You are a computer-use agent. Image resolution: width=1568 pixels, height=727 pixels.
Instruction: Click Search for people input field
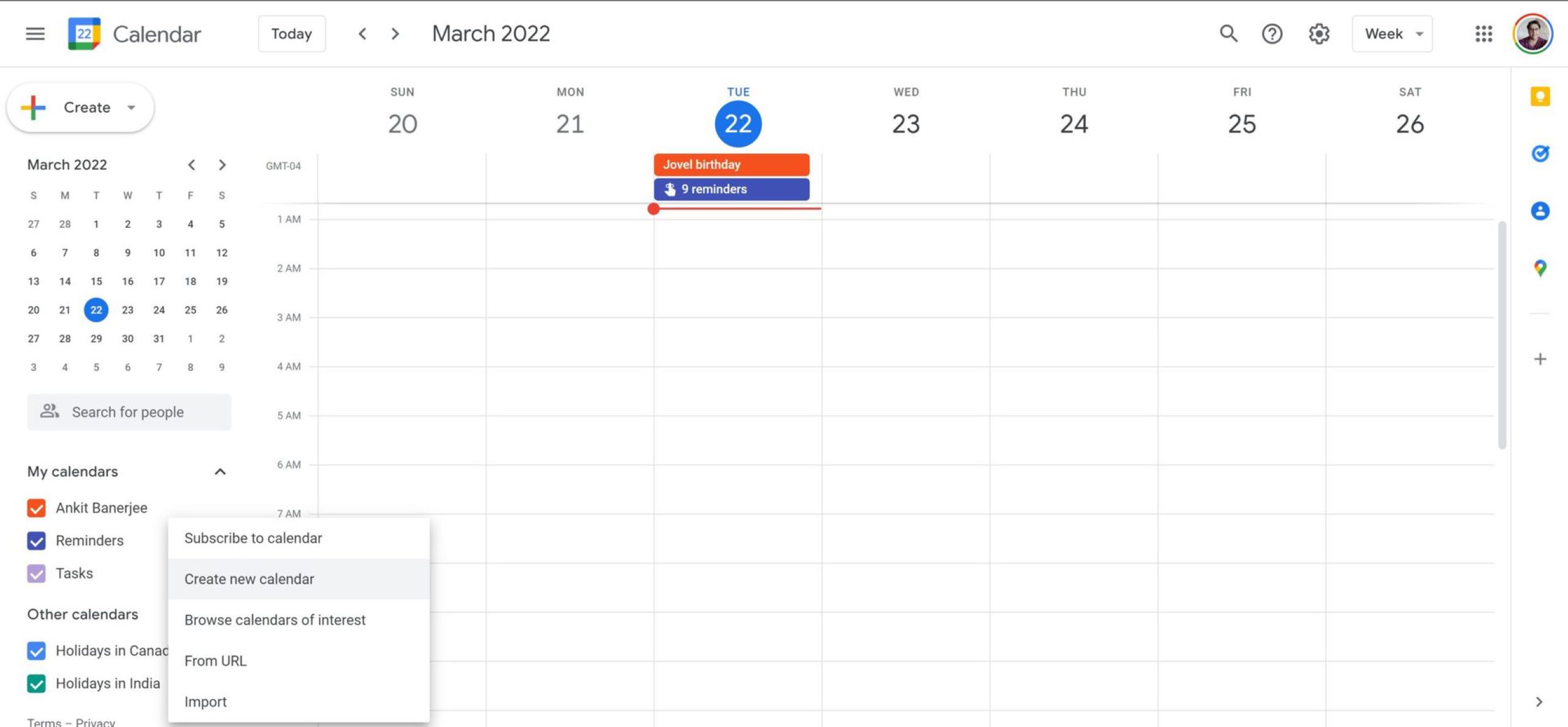click(129, 412)
